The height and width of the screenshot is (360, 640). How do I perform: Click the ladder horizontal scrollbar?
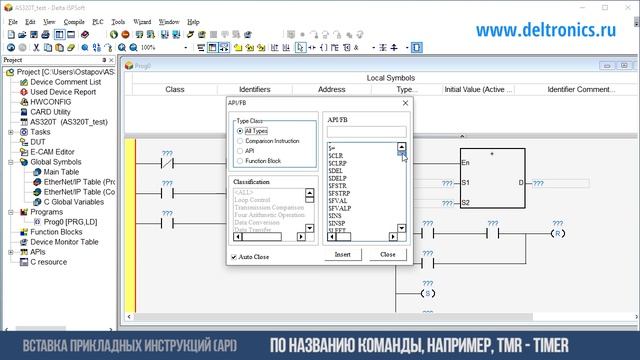pyautogui.click(x=333, y=317)
